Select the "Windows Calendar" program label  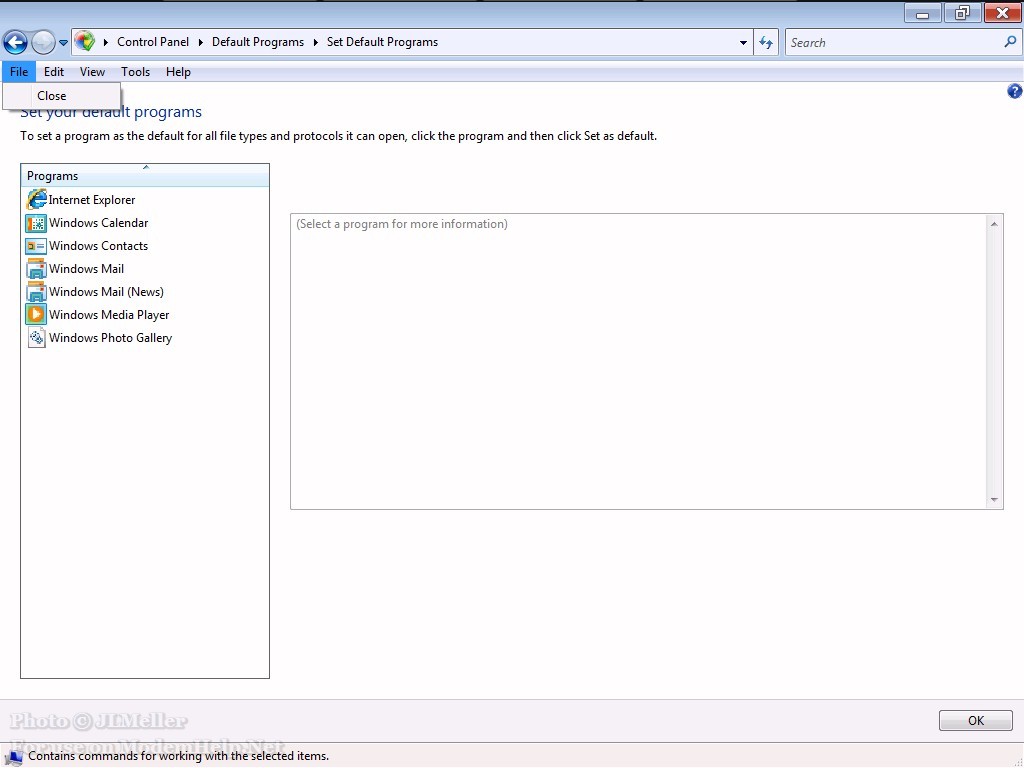(x=99, y=223)
